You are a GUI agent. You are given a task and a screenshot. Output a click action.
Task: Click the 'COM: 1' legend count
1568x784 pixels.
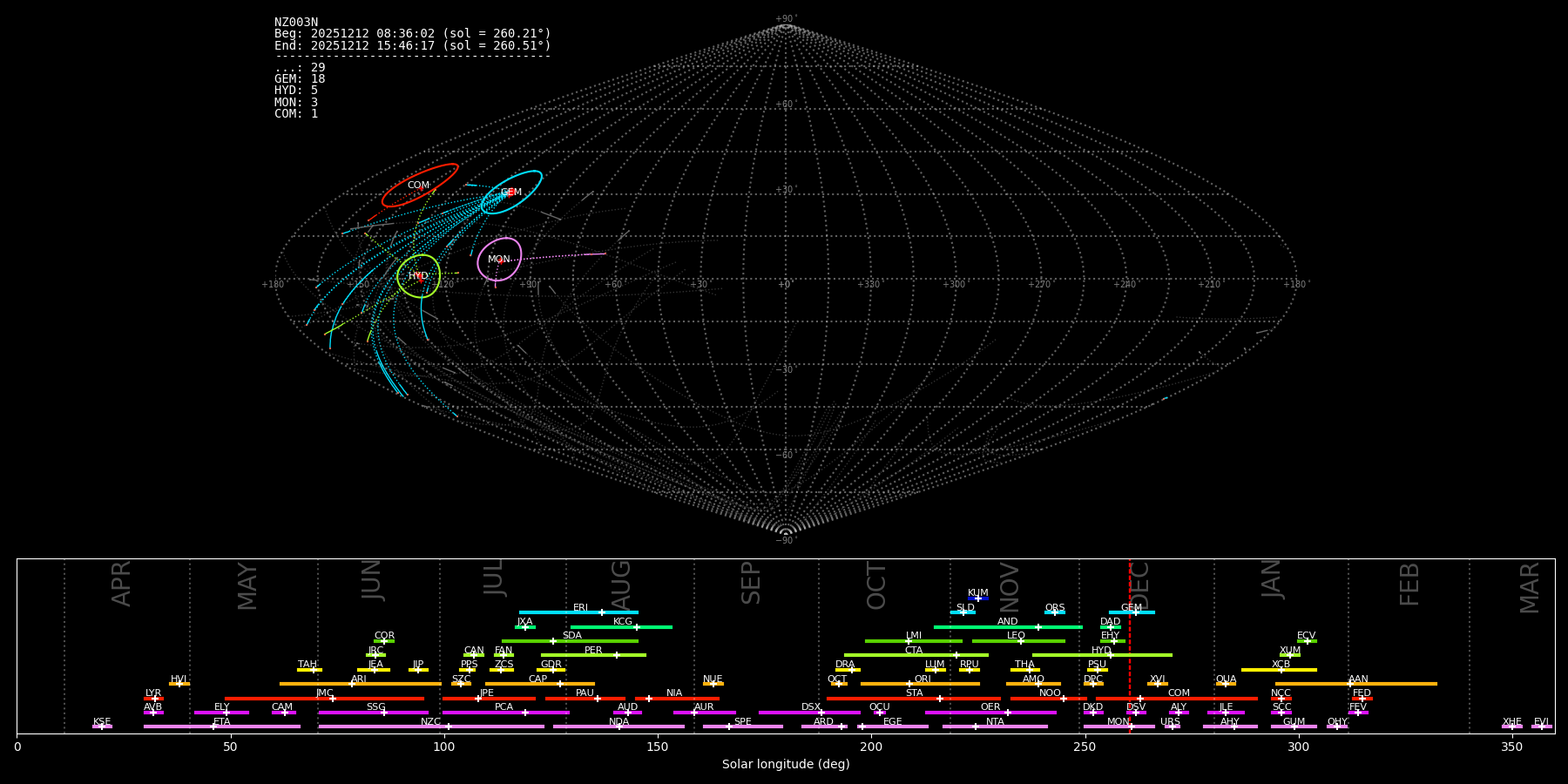[296, 113]
